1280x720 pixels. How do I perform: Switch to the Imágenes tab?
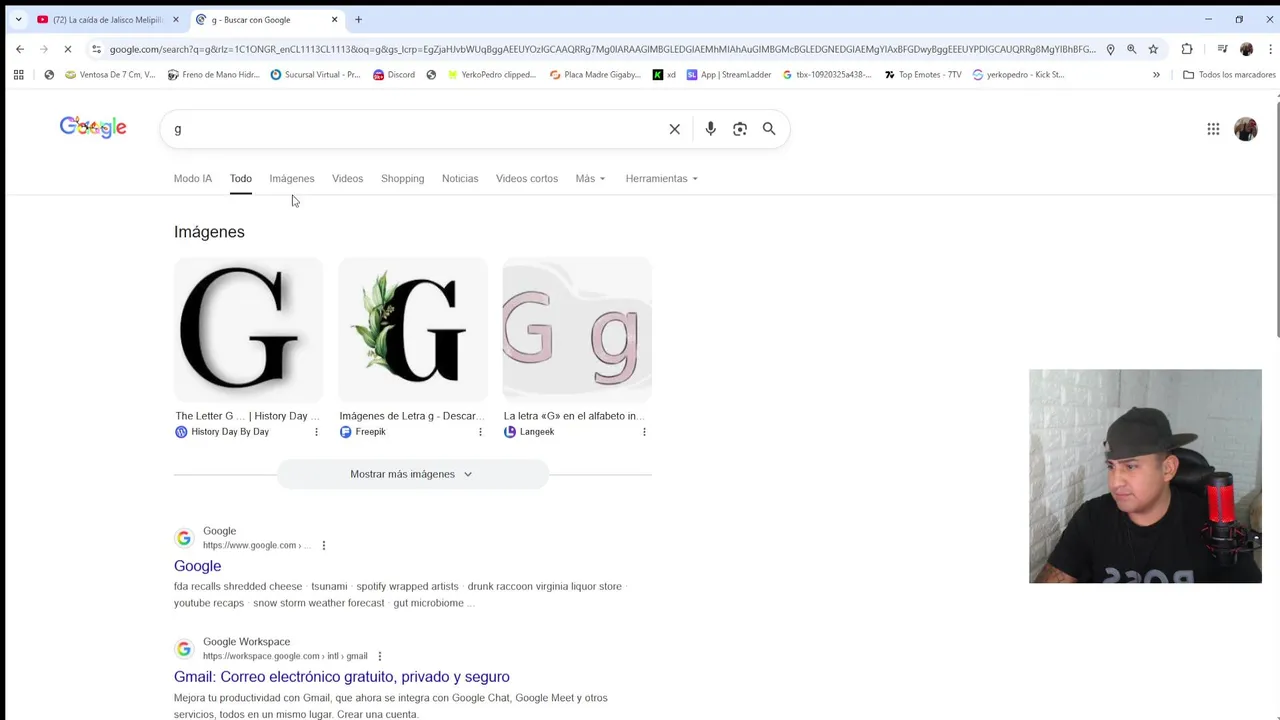pos(292,178)
